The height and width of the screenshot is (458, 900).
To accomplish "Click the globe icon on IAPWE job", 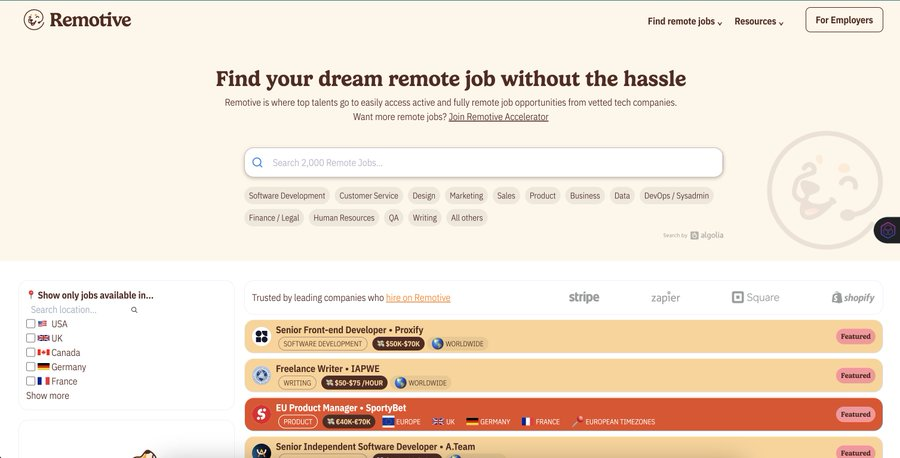I will point(400,383).
